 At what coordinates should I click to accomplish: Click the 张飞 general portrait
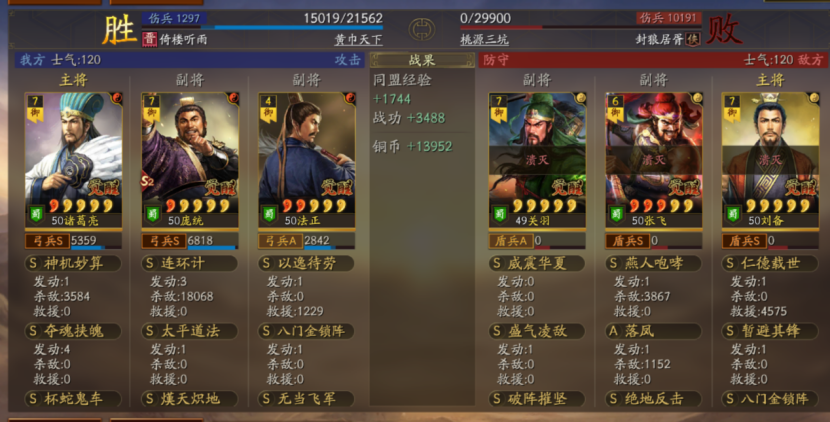pos(654,160)
